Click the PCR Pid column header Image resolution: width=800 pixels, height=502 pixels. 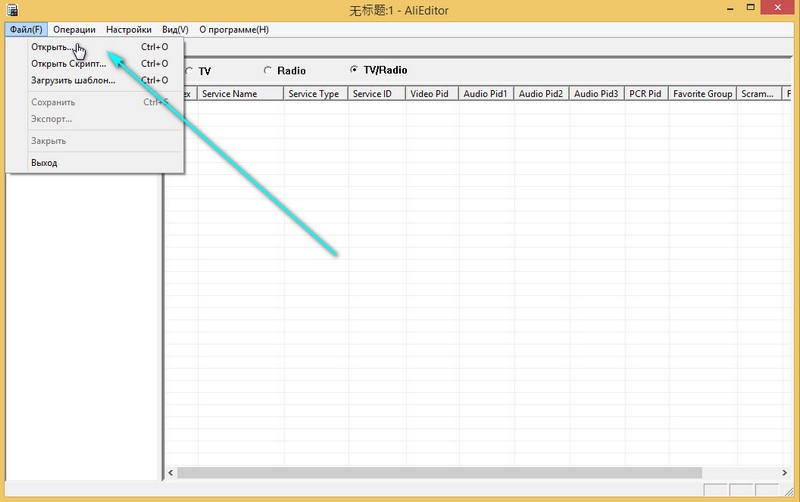tap(646, 94)
